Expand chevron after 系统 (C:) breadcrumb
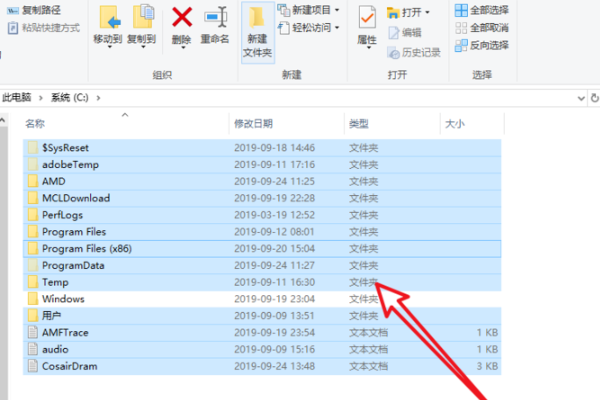Viewport: 600px width, 400px height. (98, 98)
